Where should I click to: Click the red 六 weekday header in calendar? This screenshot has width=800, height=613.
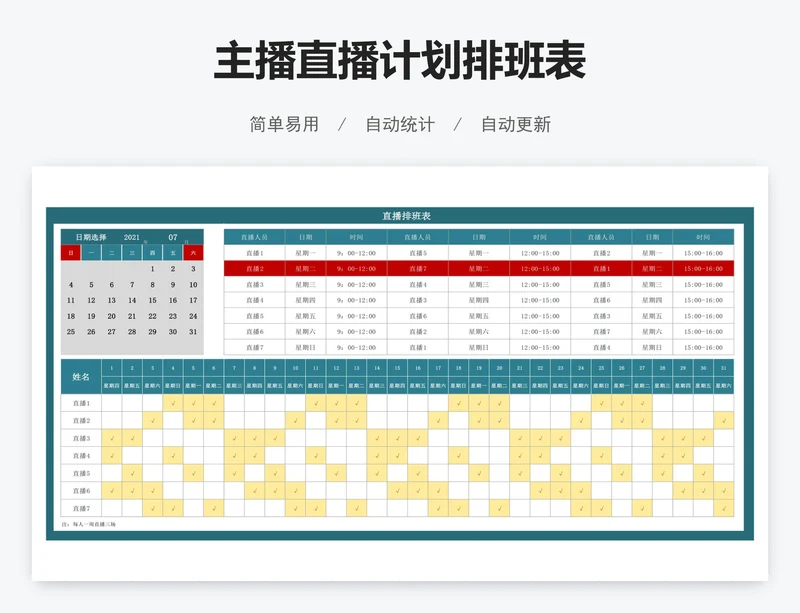click(x=193, y=253)
